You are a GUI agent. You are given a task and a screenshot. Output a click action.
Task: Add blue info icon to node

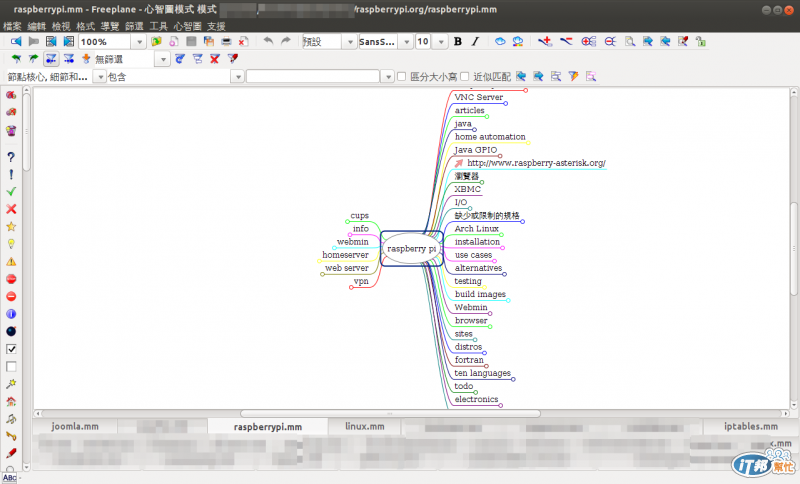tap(11, 314)
